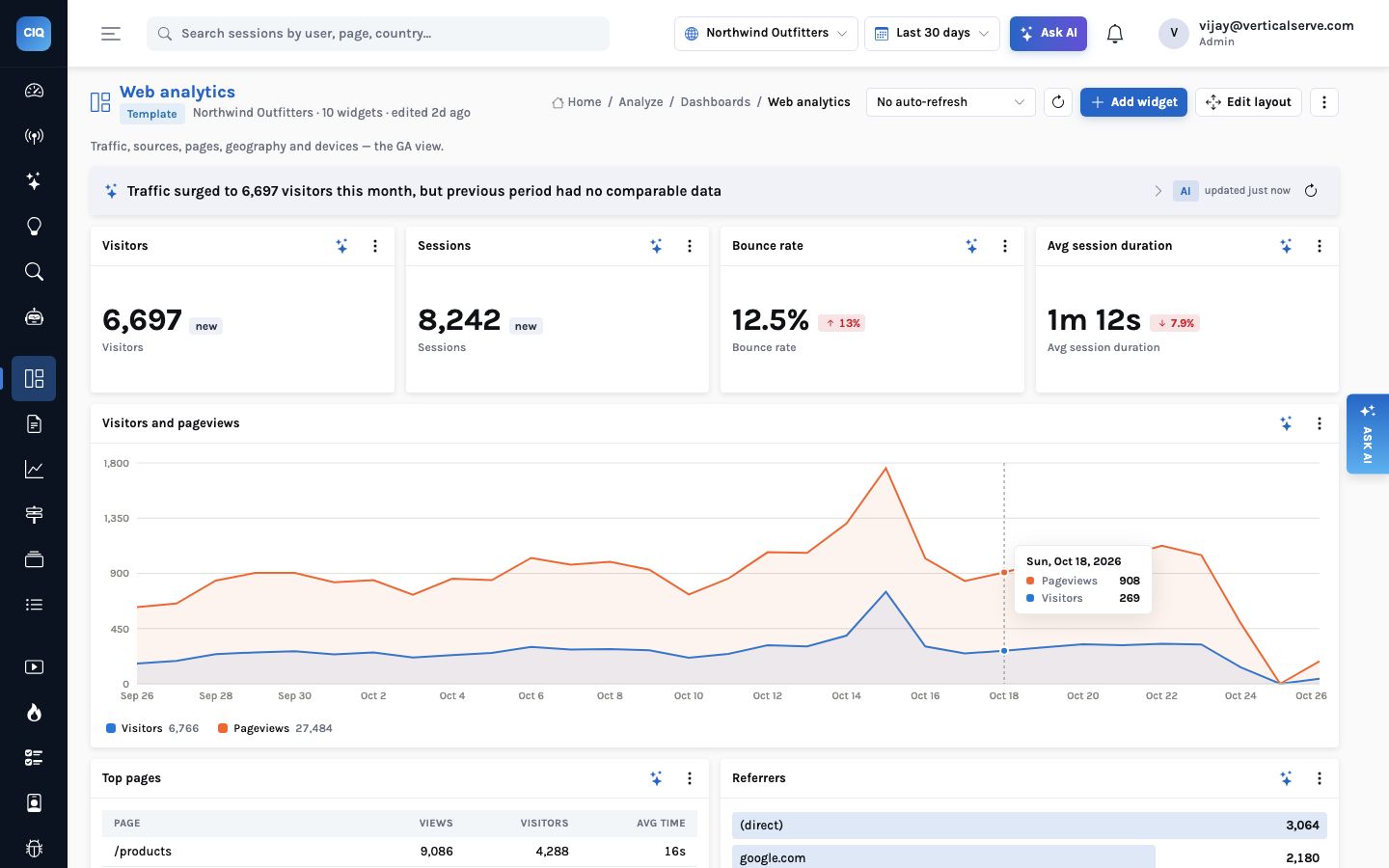Click the checklist icon in sidebar

pyautogui.click(x=34, y=757)
